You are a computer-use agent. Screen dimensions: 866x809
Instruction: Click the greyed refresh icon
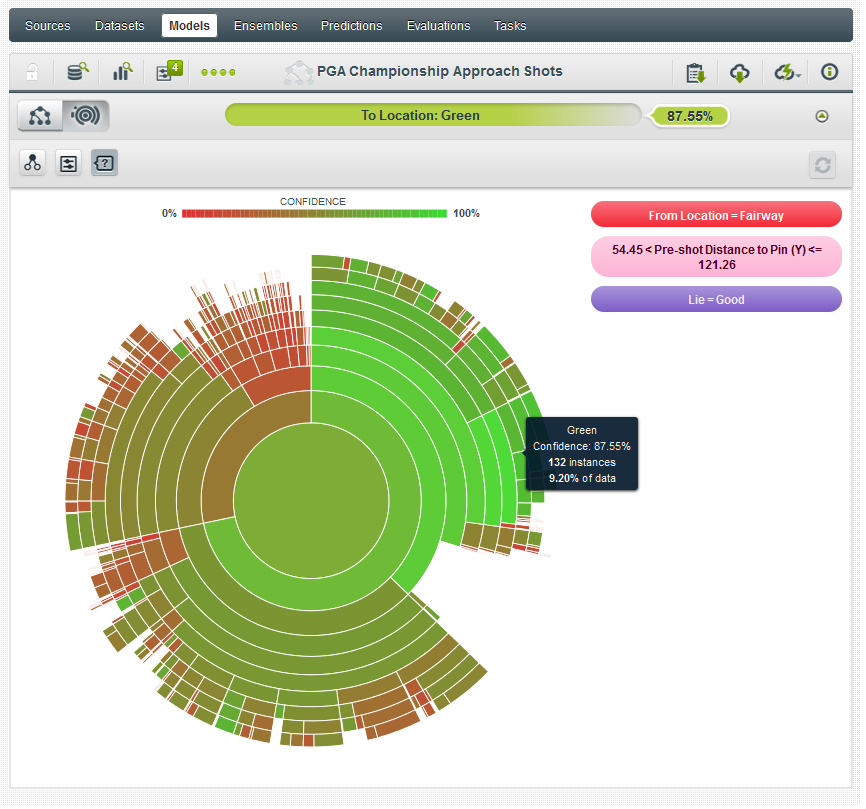coord(822,165)
